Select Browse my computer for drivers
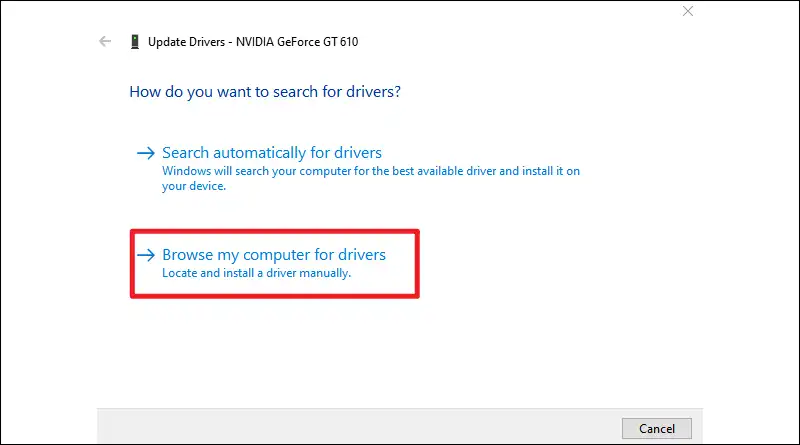800x445 pixels. 274,255
